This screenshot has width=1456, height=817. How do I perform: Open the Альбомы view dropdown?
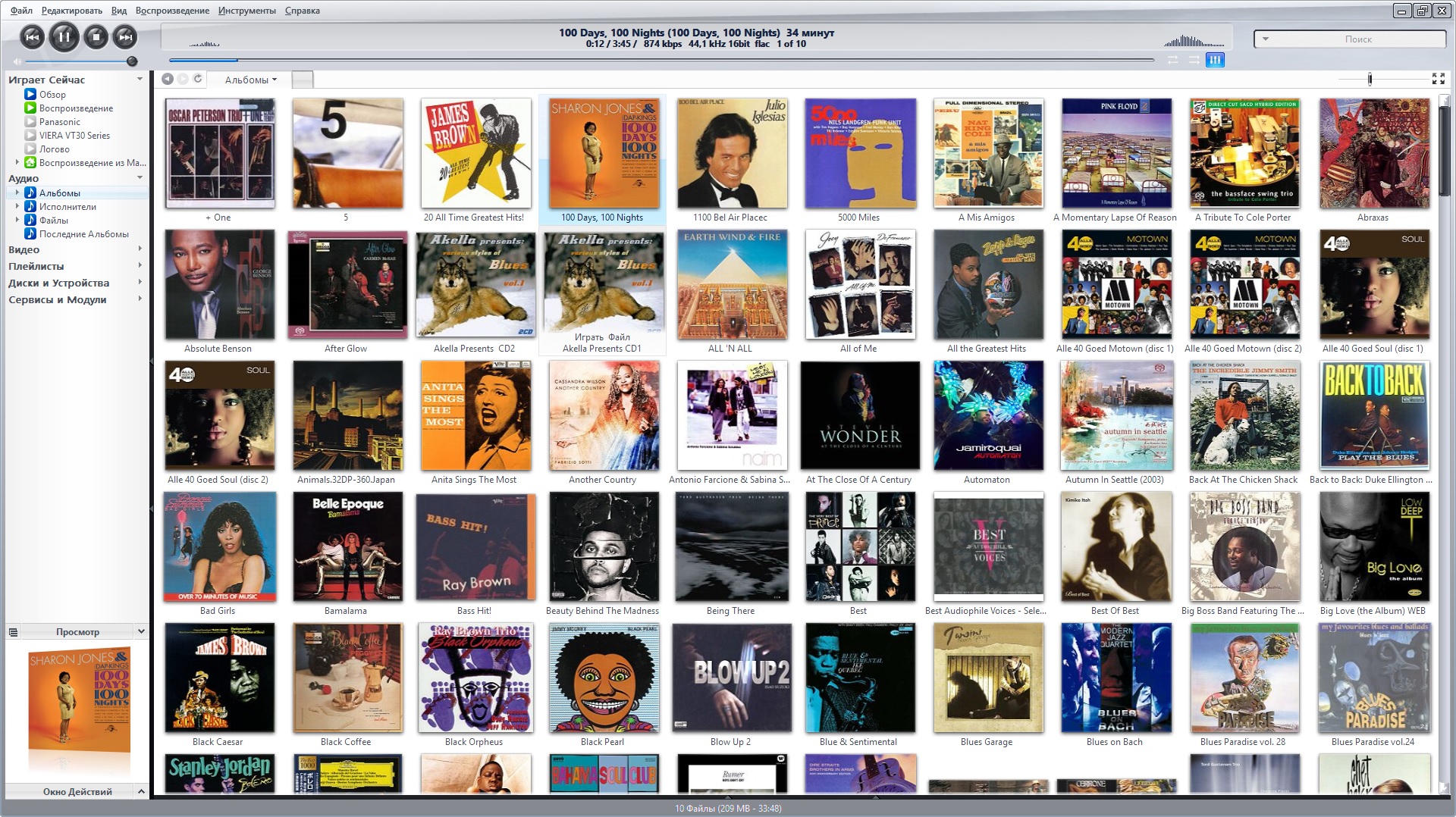(250, 80)
